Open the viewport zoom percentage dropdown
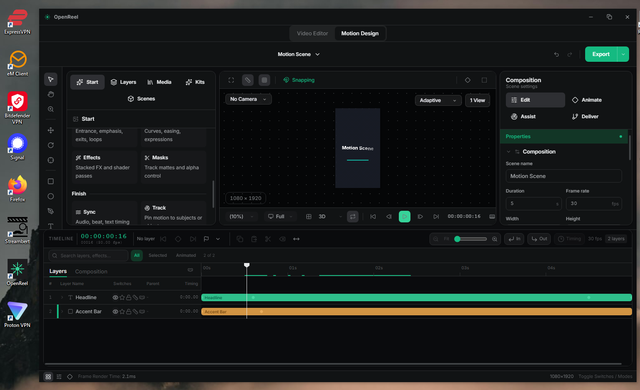640x390 pixels. pyautogui.click(x=242, y=217)
